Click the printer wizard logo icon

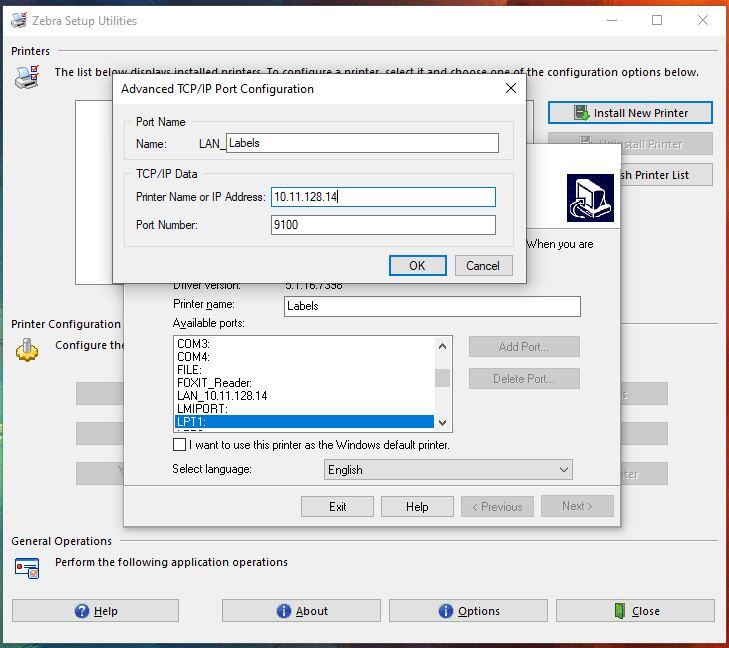590,198
